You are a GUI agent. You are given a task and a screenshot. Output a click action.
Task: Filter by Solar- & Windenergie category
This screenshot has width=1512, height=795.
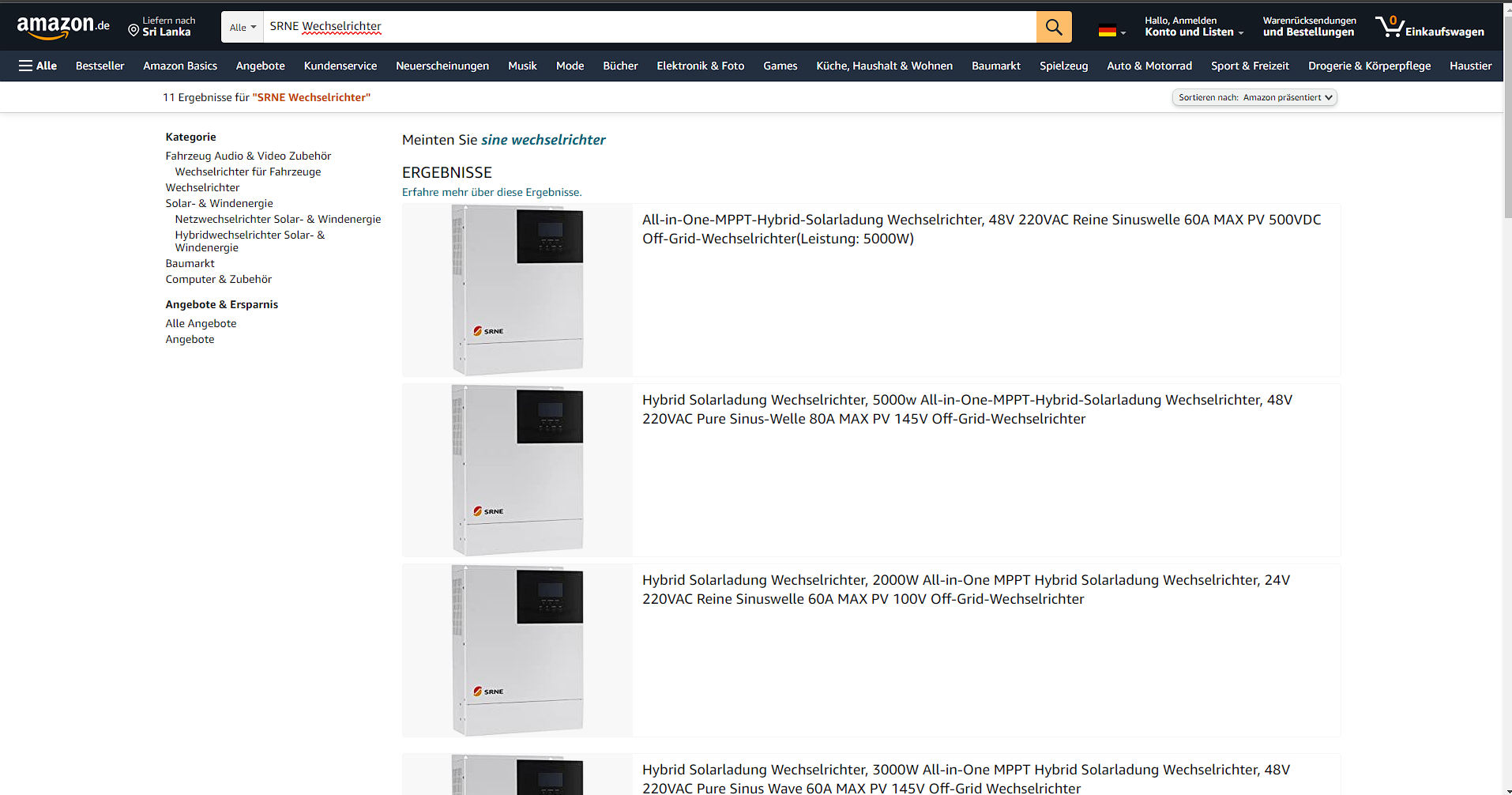tap(219, 203)
